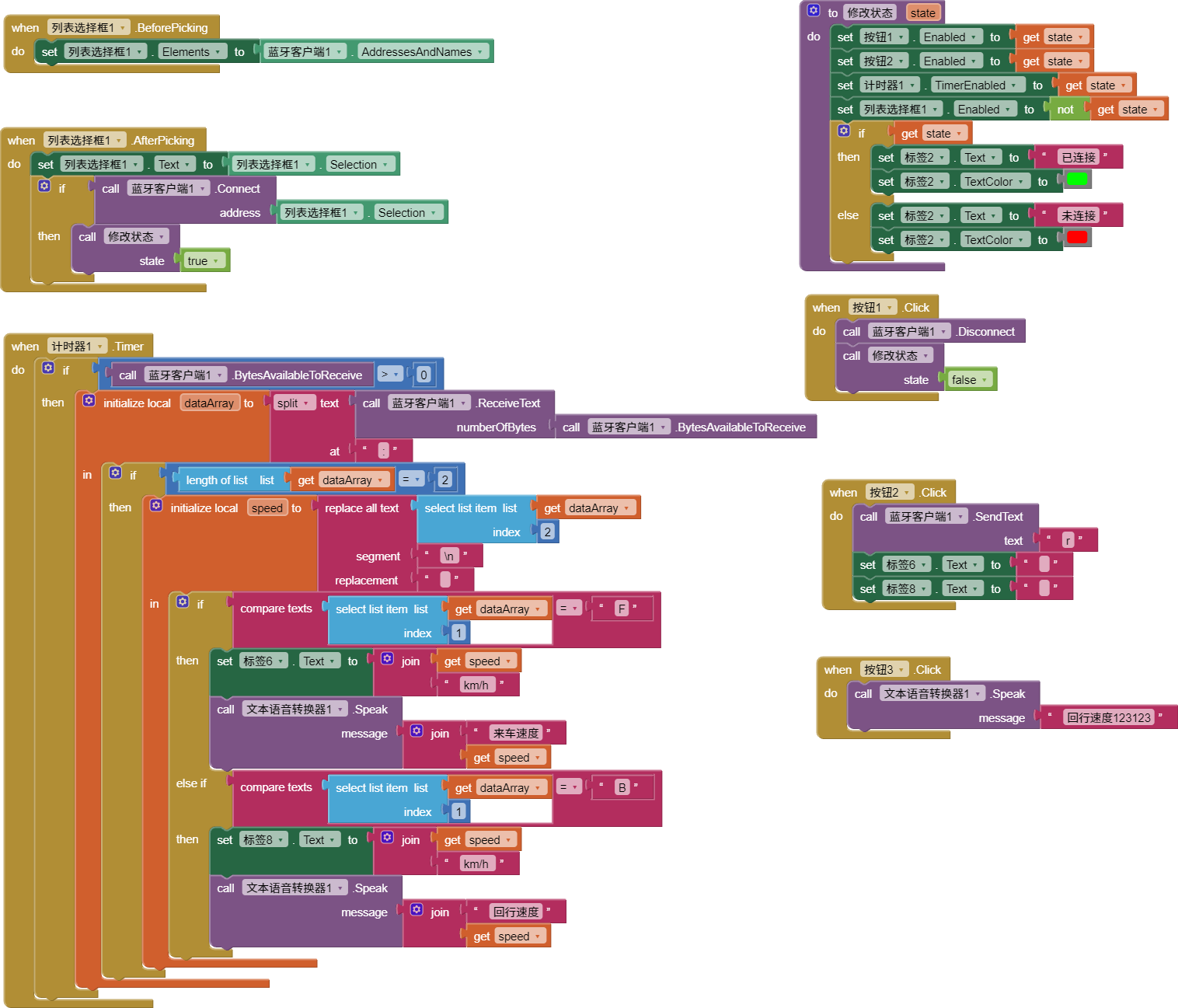Toggle the false boolean block in 按钮1 Click
The height and width of the screenshot is (1008, 1178).
tap(984, 380)
